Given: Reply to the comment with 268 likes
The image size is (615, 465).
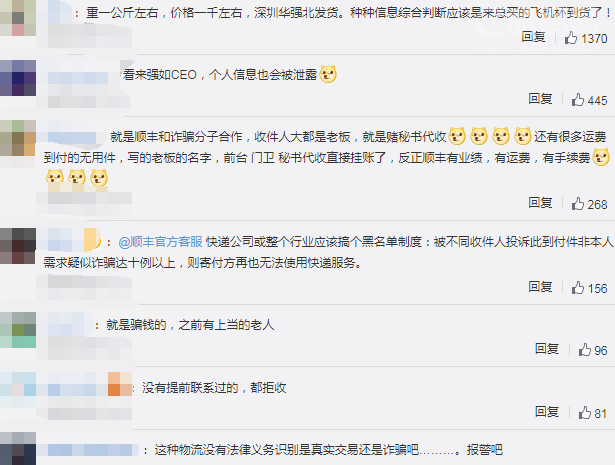Looking at the screenshot, I should click(x=540, y=203).
